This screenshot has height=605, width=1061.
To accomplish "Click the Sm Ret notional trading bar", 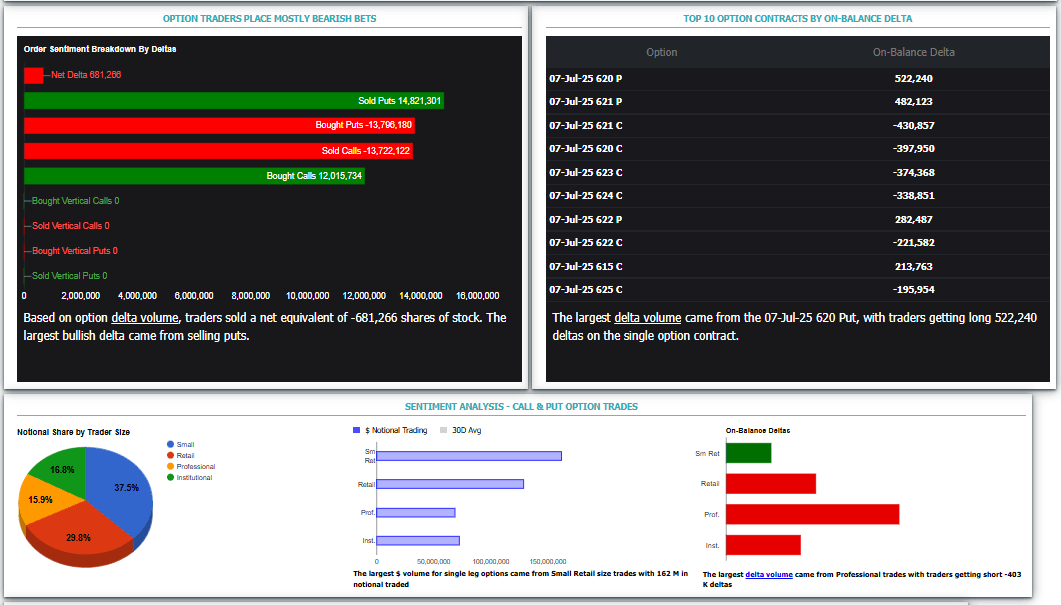I will click(x=469, y=456).
